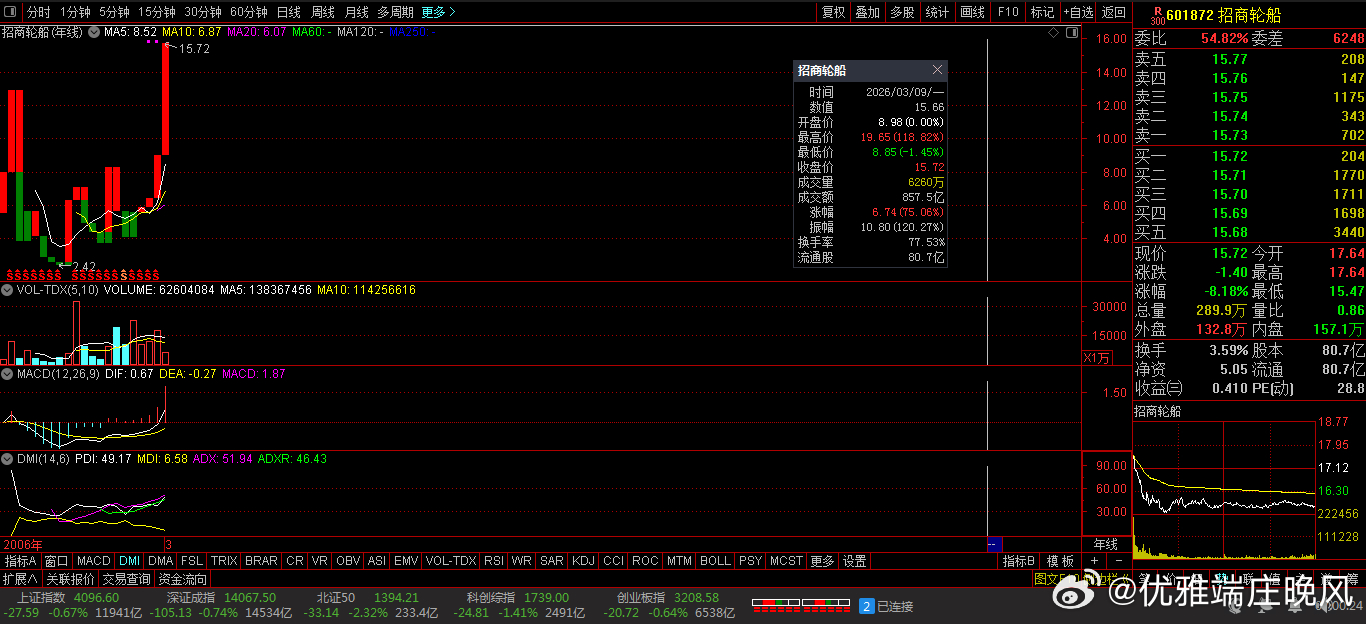Switch to the 周线 chart

tap(322, 12)
